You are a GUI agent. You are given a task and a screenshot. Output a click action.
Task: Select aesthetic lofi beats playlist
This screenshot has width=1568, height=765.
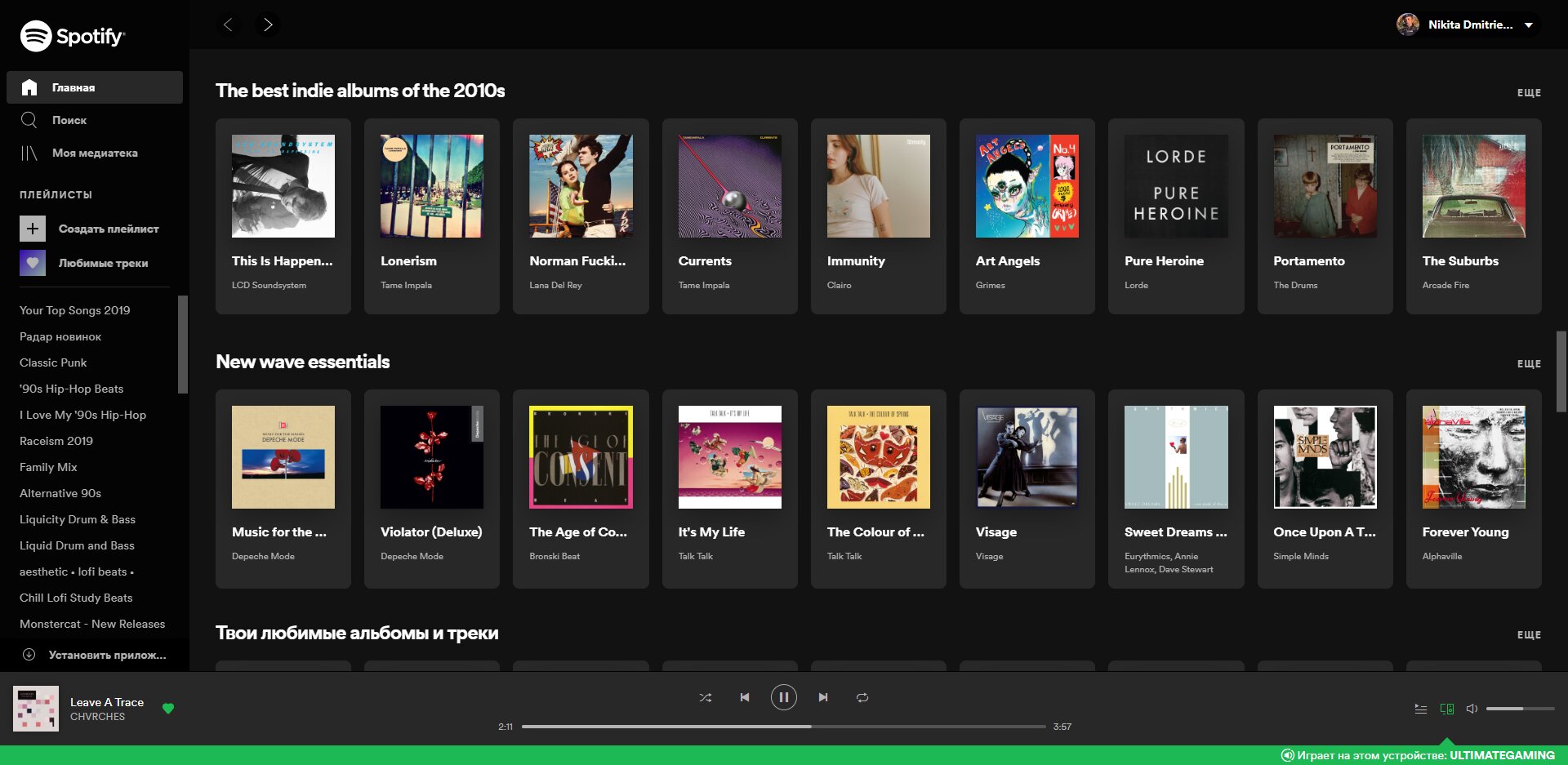(77, 572)
